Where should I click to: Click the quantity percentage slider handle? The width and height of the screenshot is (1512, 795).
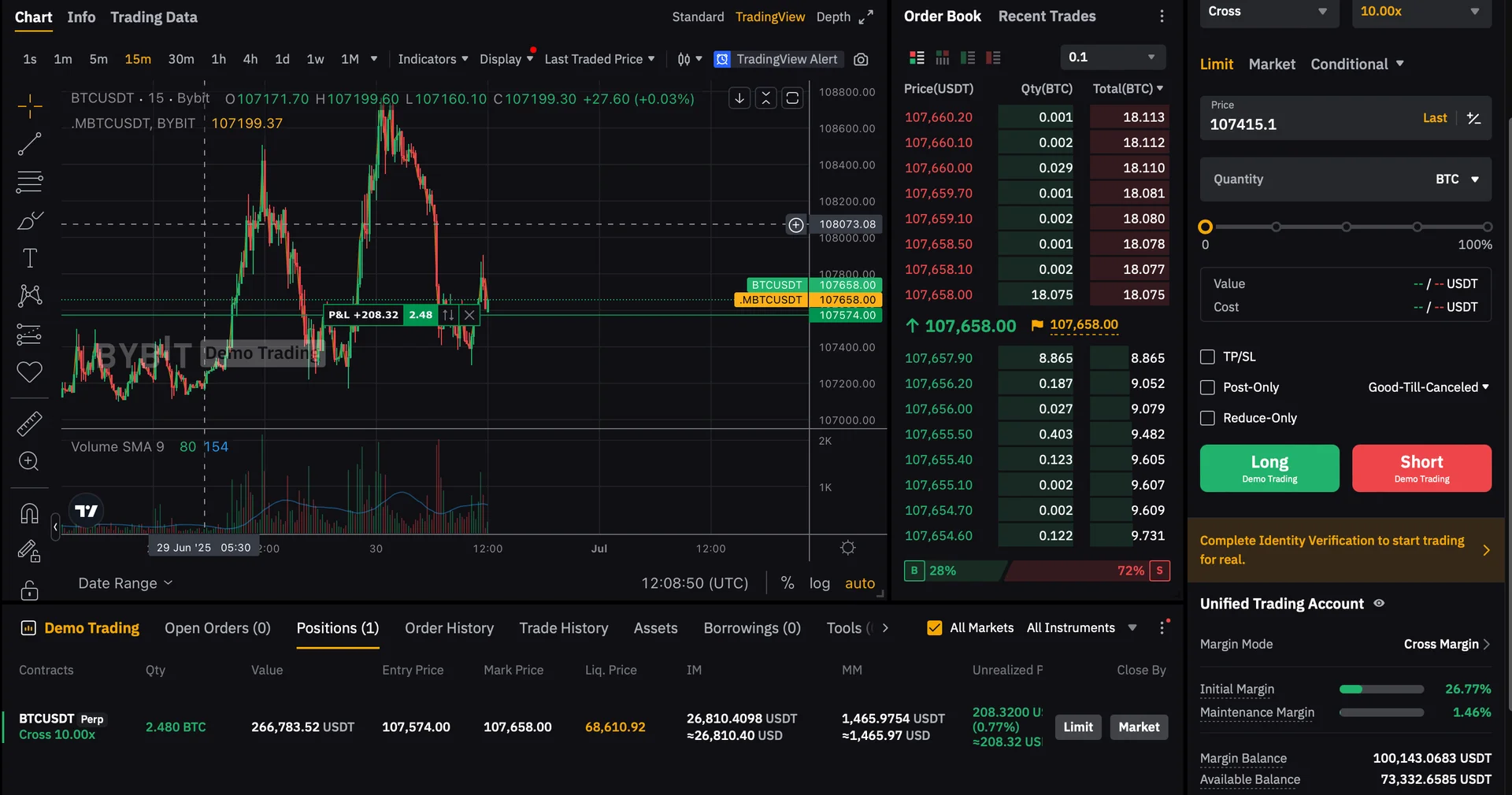click(1205, 227)
